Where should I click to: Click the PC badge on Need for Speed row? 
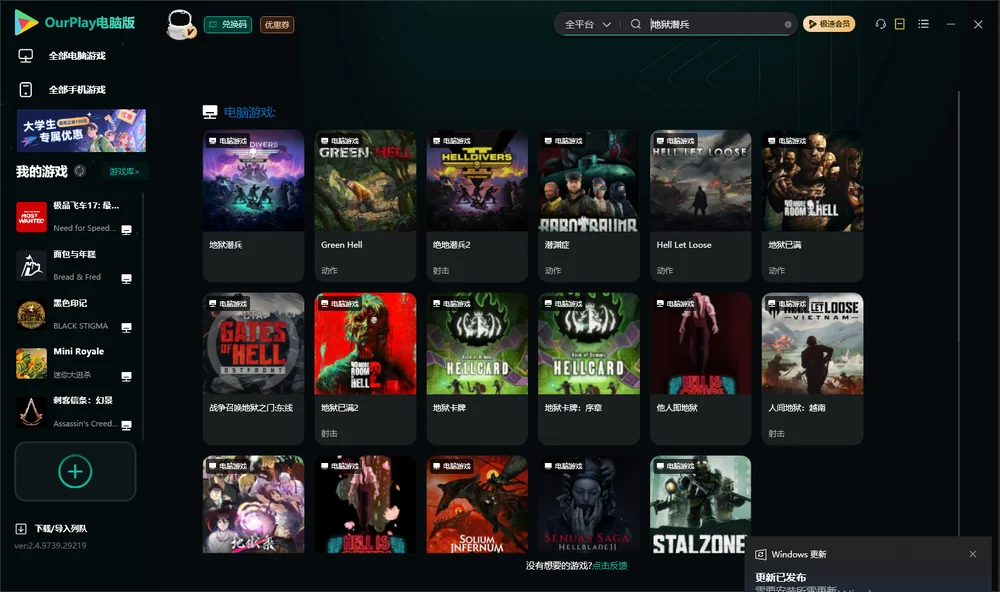click(x=126, y=230)
